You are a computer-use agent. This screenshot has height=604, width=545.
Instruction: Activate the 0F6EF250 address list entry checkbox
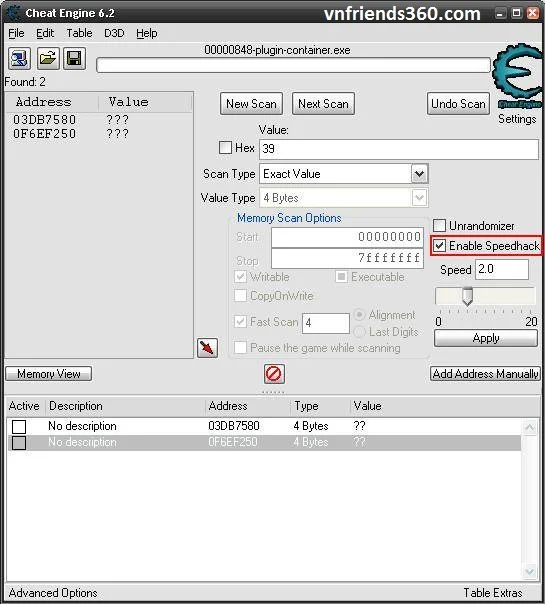coord(19,443)
